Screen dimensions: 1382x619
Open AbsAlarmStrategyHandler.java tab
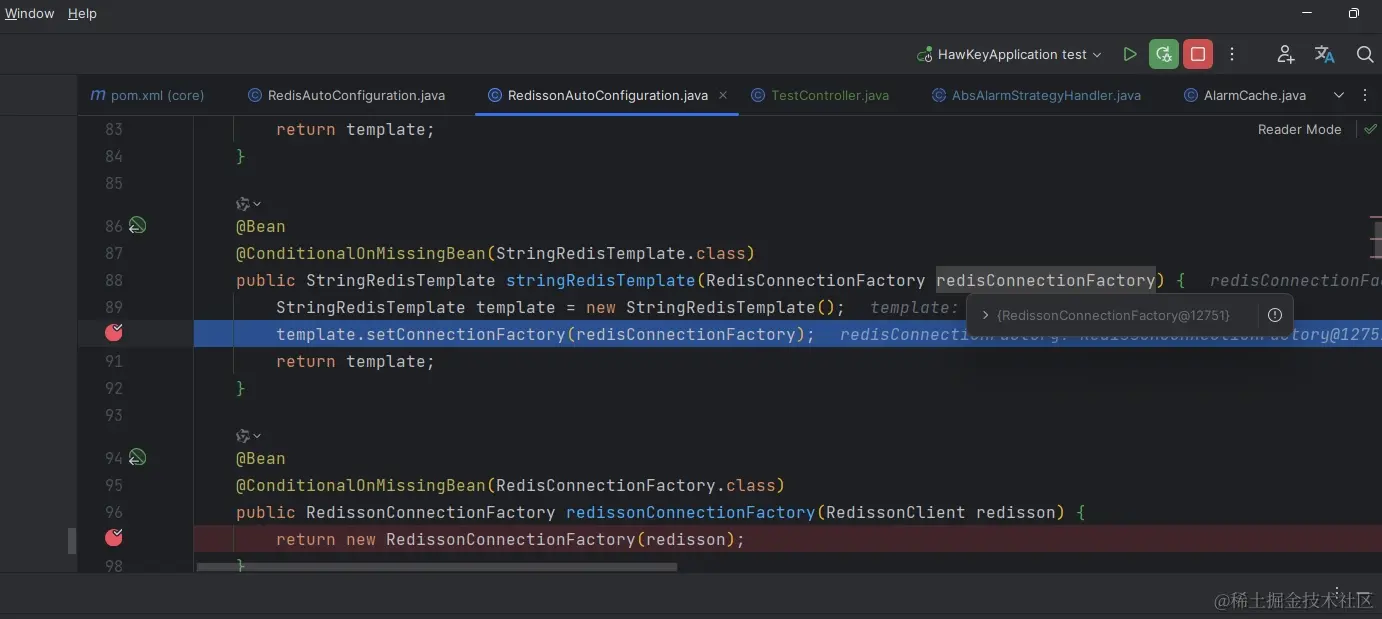point(1036,96)
